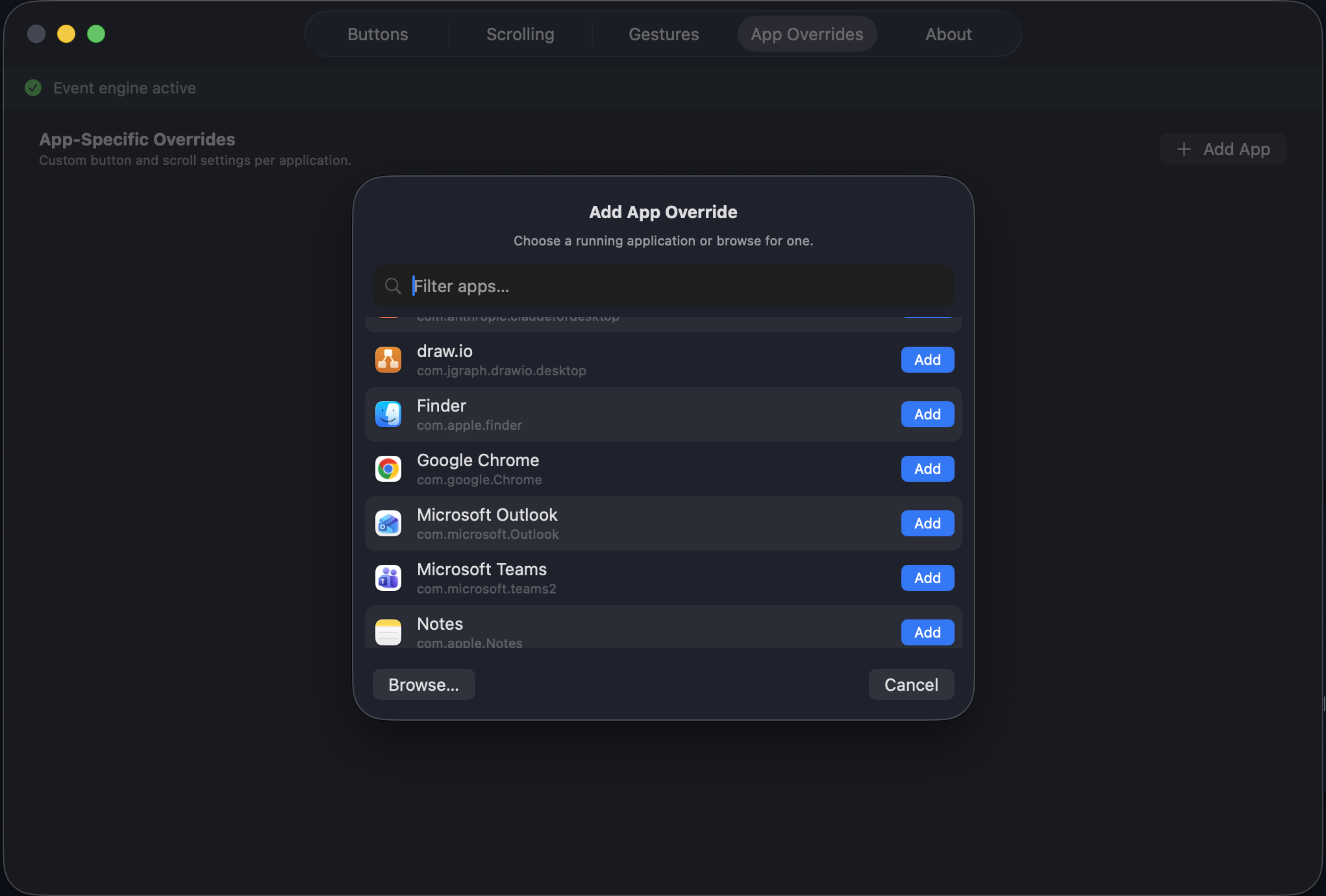
Task: Open the About tab
Action: (x=948, y=34)
